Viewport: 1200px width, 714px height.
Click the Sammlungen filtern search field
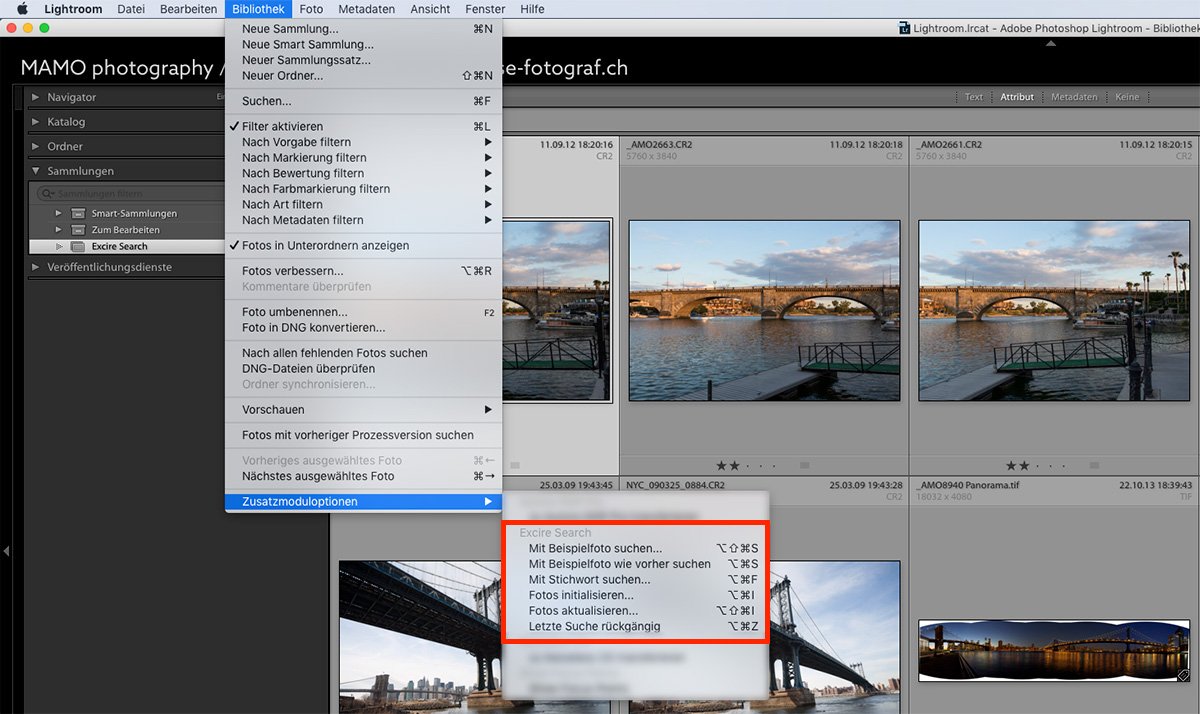[x=130, y=193]
